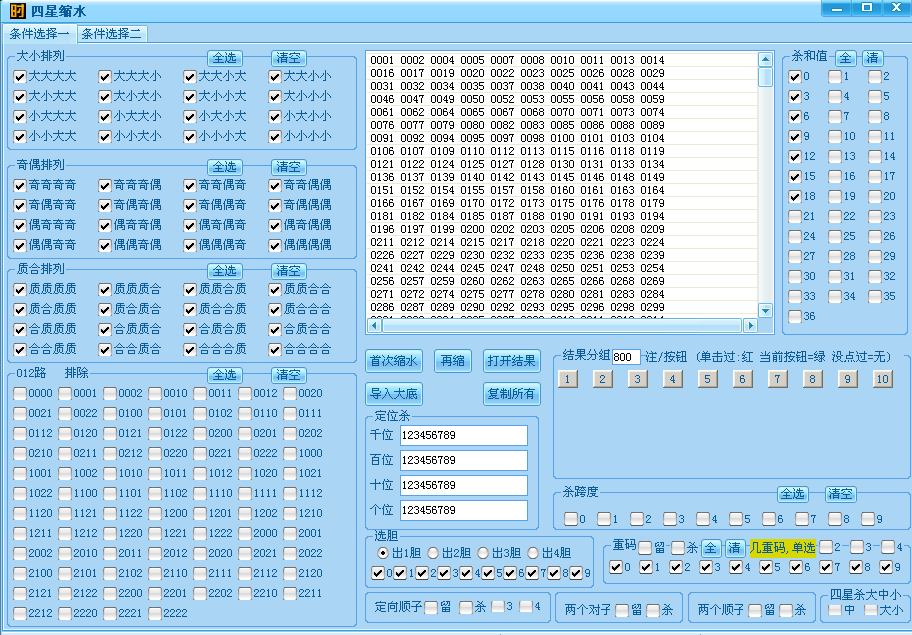Check sum value 36 in 杀和值
912x635 pixels.
[795, 316]
